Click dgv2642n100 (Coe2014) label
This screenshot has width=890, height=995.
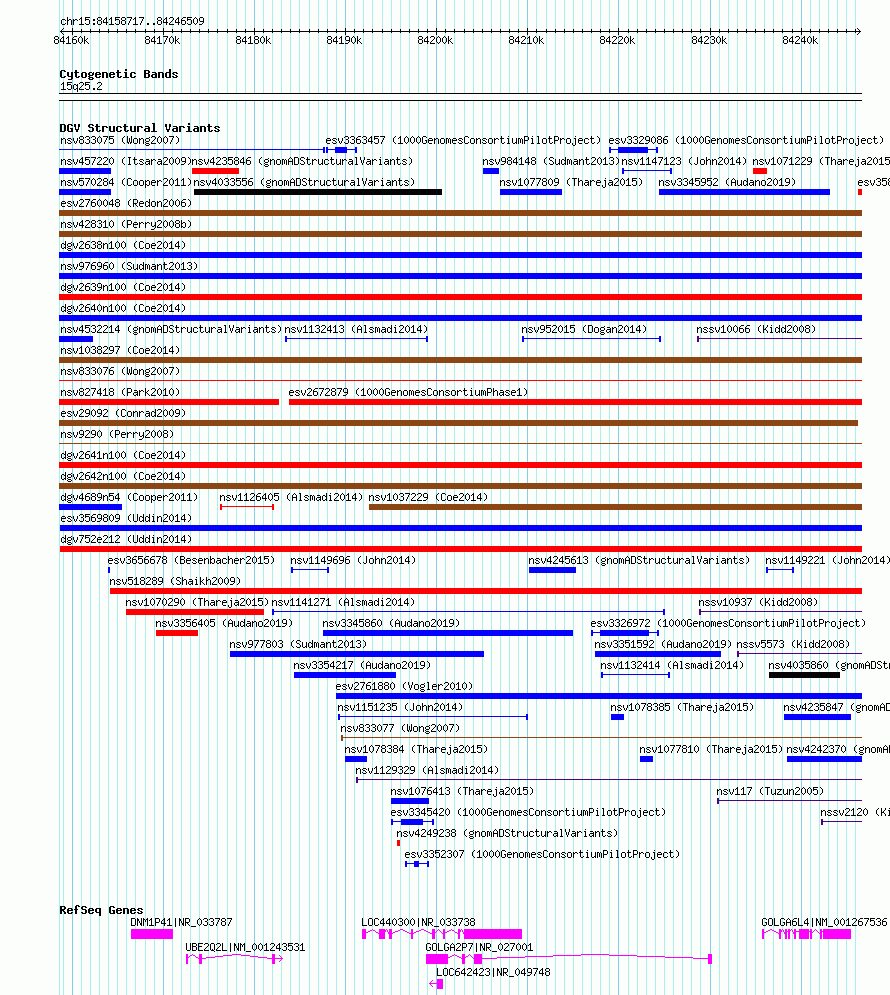[x=123, y=475]
